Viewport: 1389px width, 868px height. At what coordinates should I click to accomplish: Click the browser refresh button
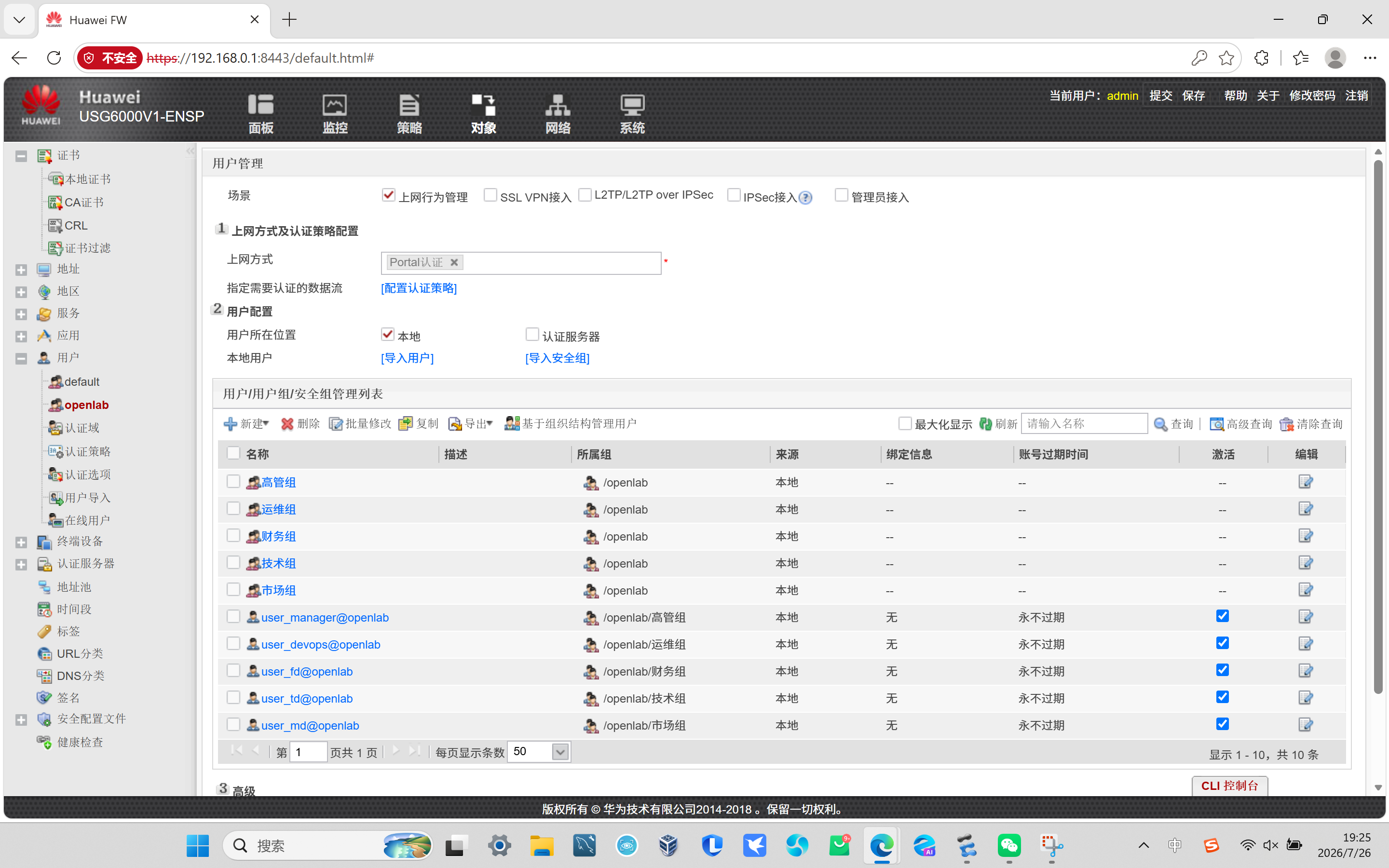[x=54, y=58]
